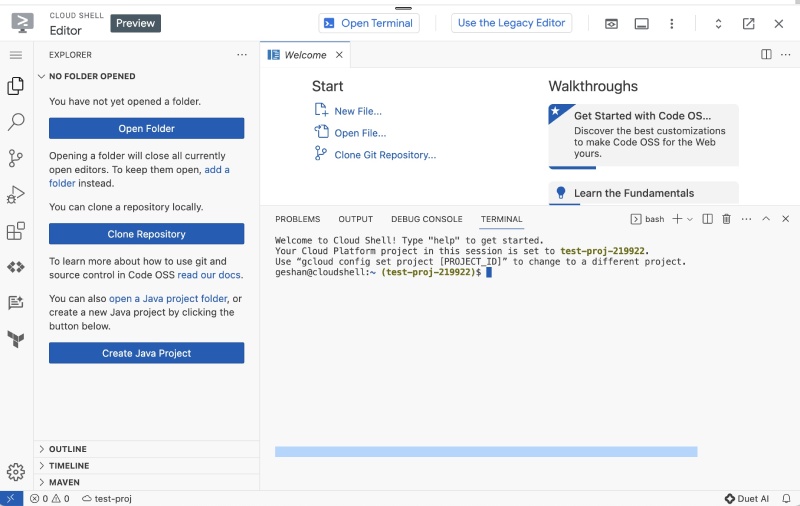800x506 pixels.
Task: Click the split terminal icon
Action: (707, 219)
